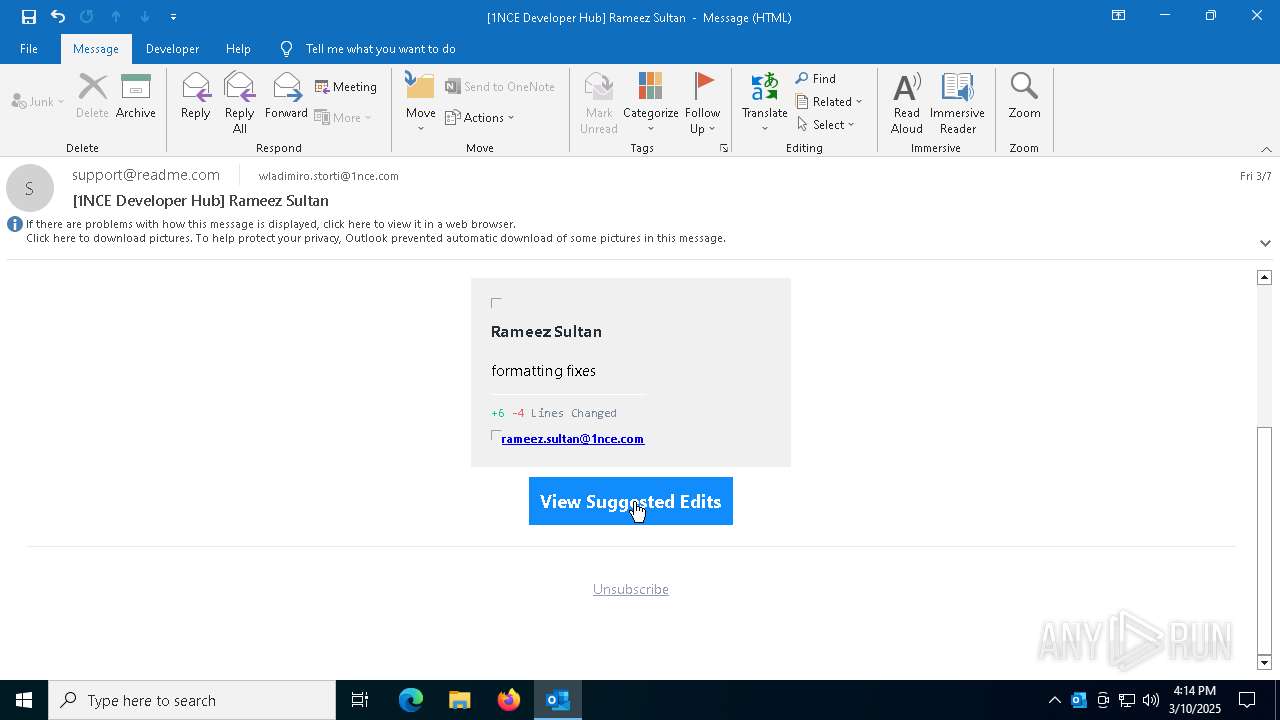
Task: Click the Tell me what you want to do box
Action: (380, 49)
